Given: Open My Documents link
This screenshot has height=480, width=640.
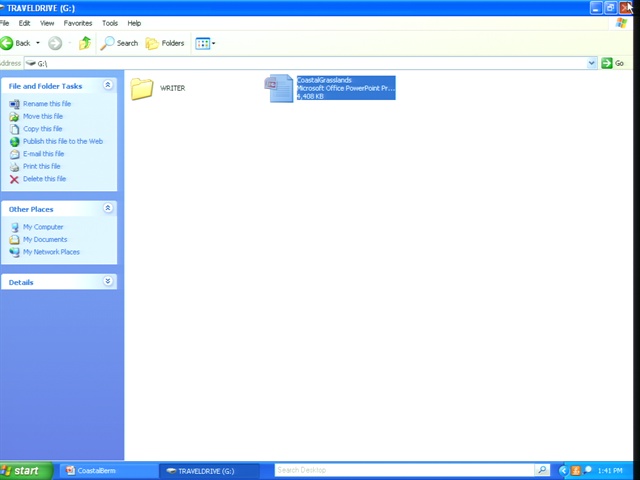Looking at the screenshot, I should coord(45,240).
